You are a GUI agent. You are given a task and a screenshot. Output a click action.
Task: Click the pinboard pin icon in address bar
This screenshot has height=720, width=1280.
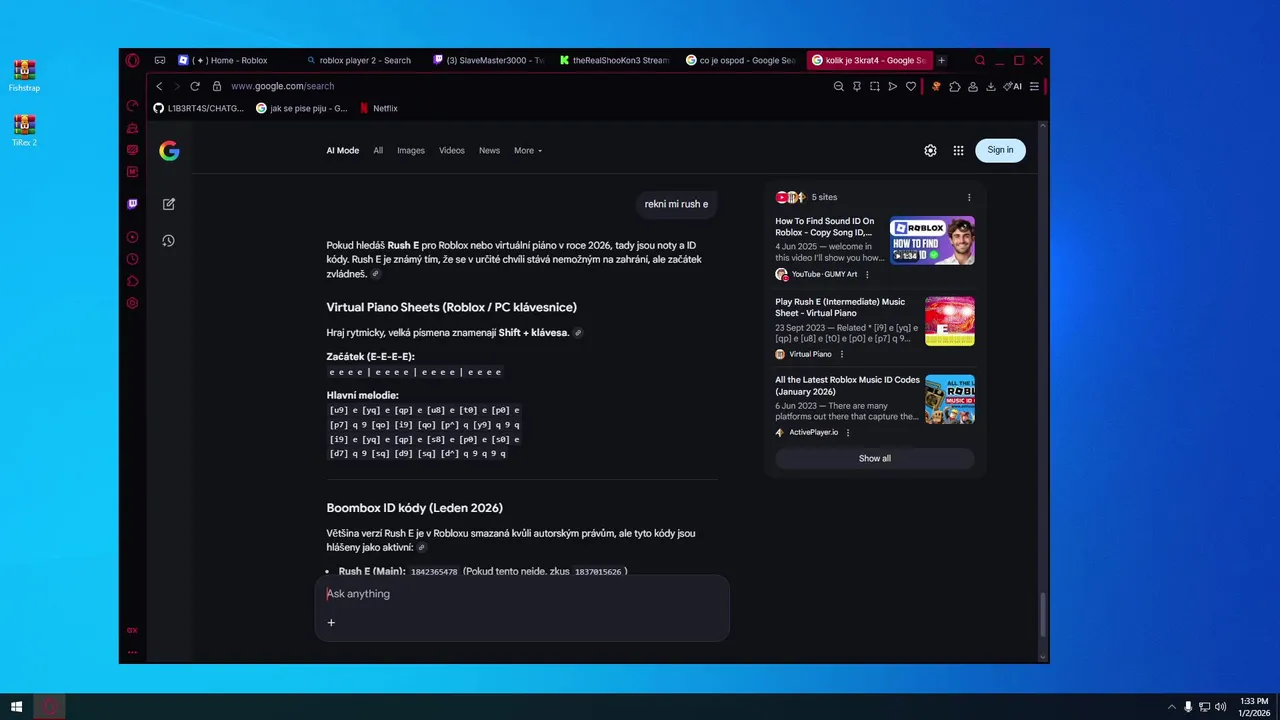pyautogui.click(x=857, y=86)
